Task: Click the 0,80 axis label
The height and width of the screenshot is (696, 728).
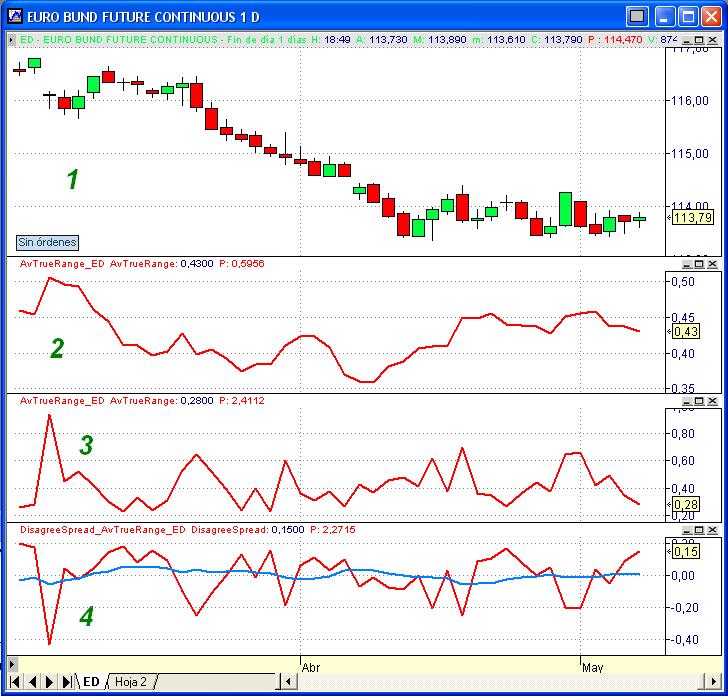Action: pyautogui.click(x=683, y=434)
